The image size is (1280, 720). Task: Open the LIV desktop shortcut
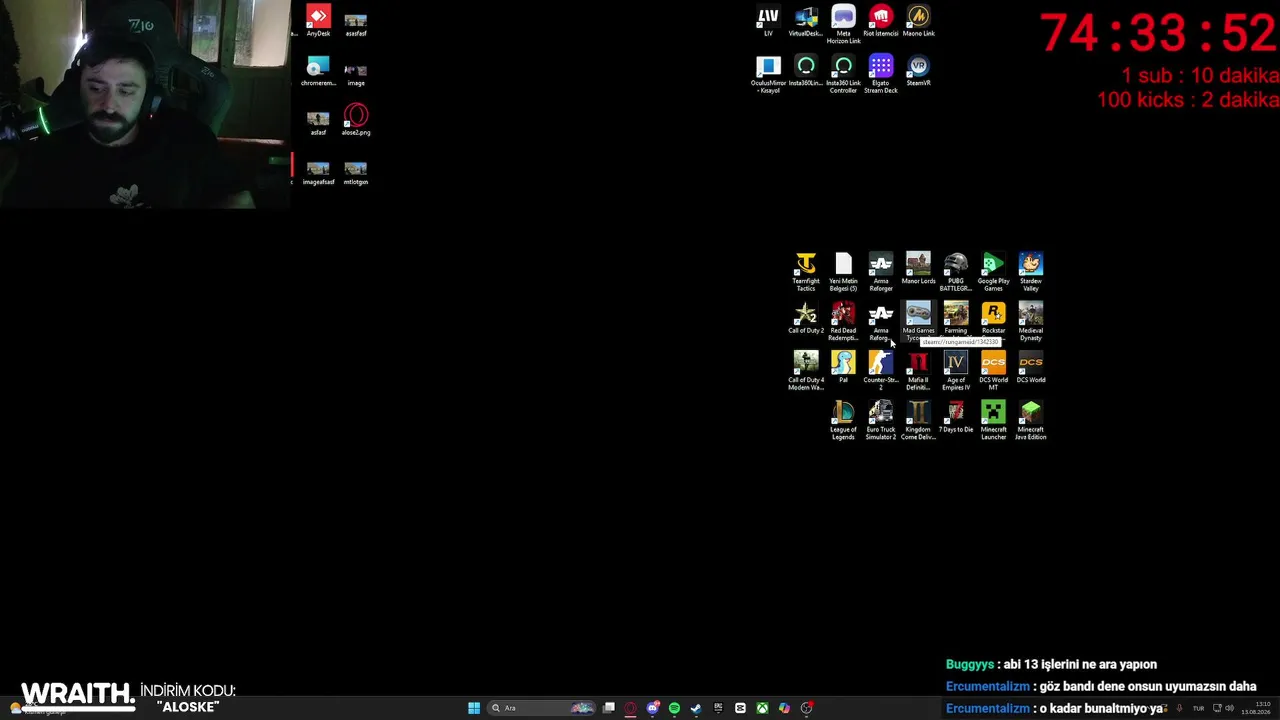[x=768, y=21]
